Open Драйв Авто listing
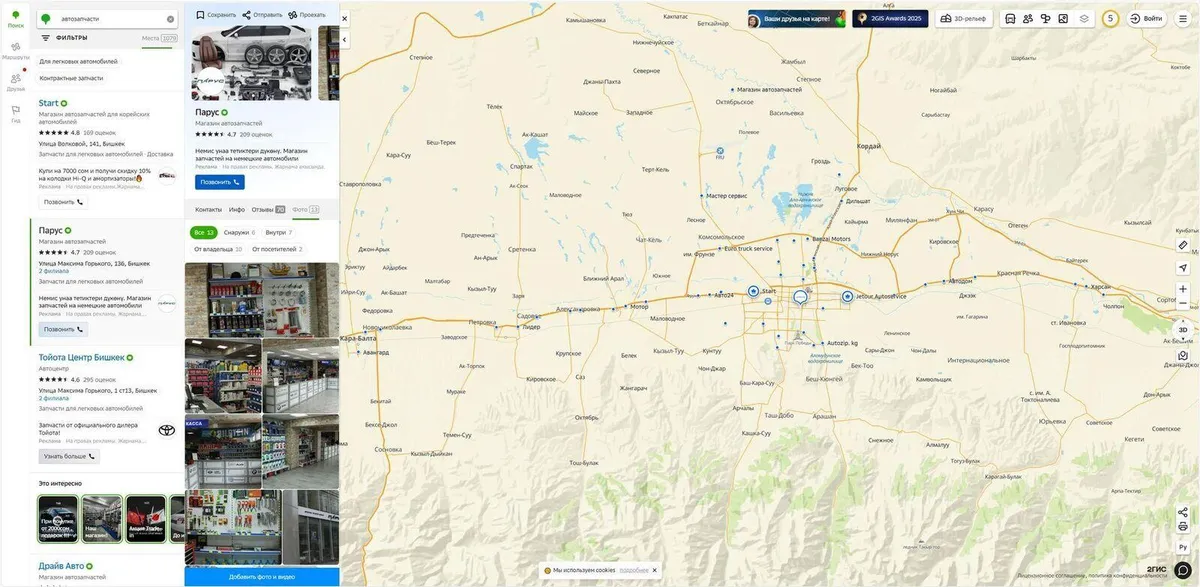 coord(61,566)
